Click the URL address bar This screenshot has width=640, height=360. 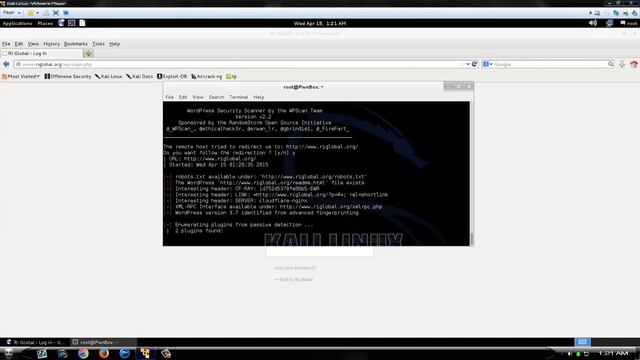pos(241,64)
